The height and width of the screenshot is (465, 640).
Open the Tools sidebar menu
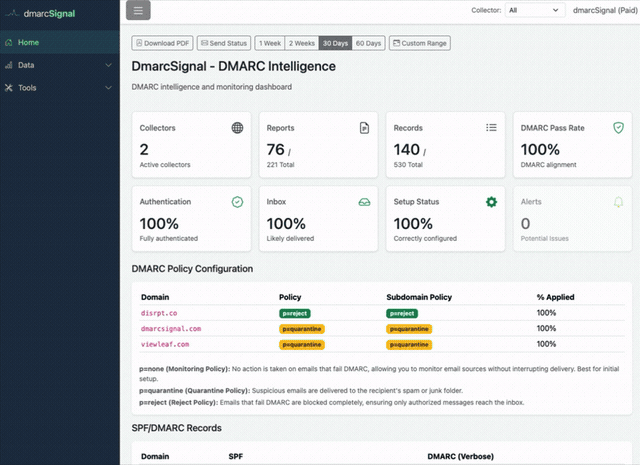click(60, 88)
